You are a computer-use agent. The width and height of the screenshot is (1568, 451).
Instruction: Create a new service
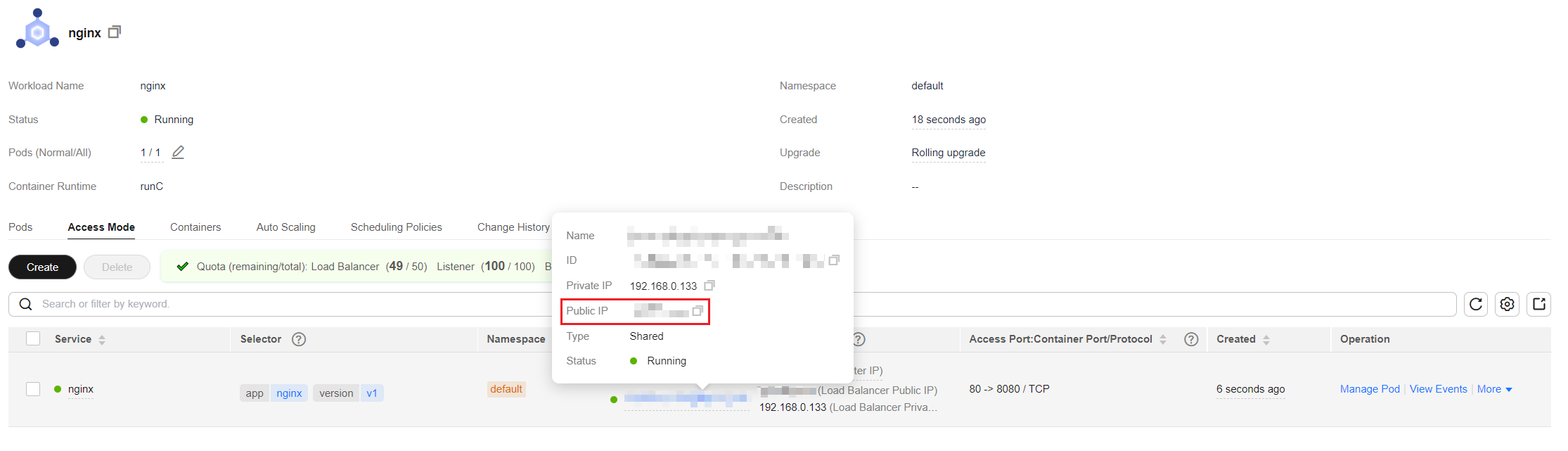click(x=42, y=267)
